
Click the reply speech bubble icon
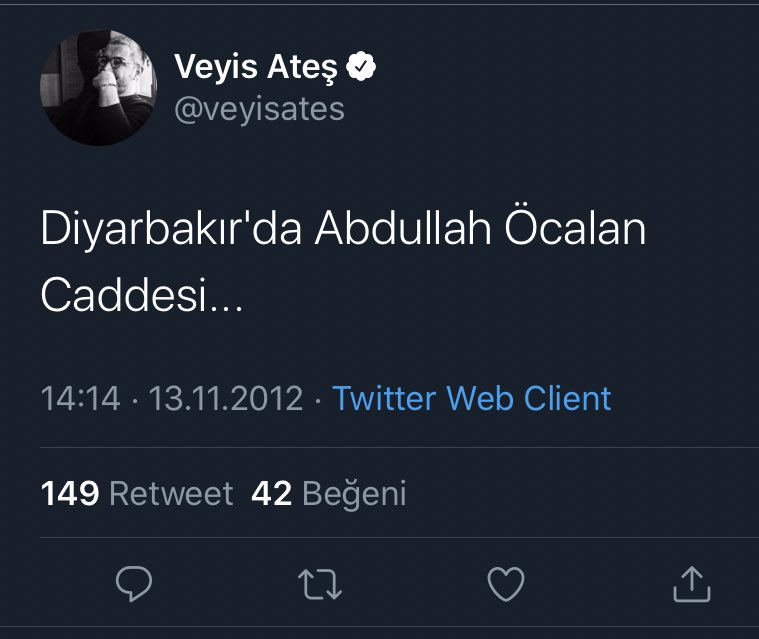point(133,584)
